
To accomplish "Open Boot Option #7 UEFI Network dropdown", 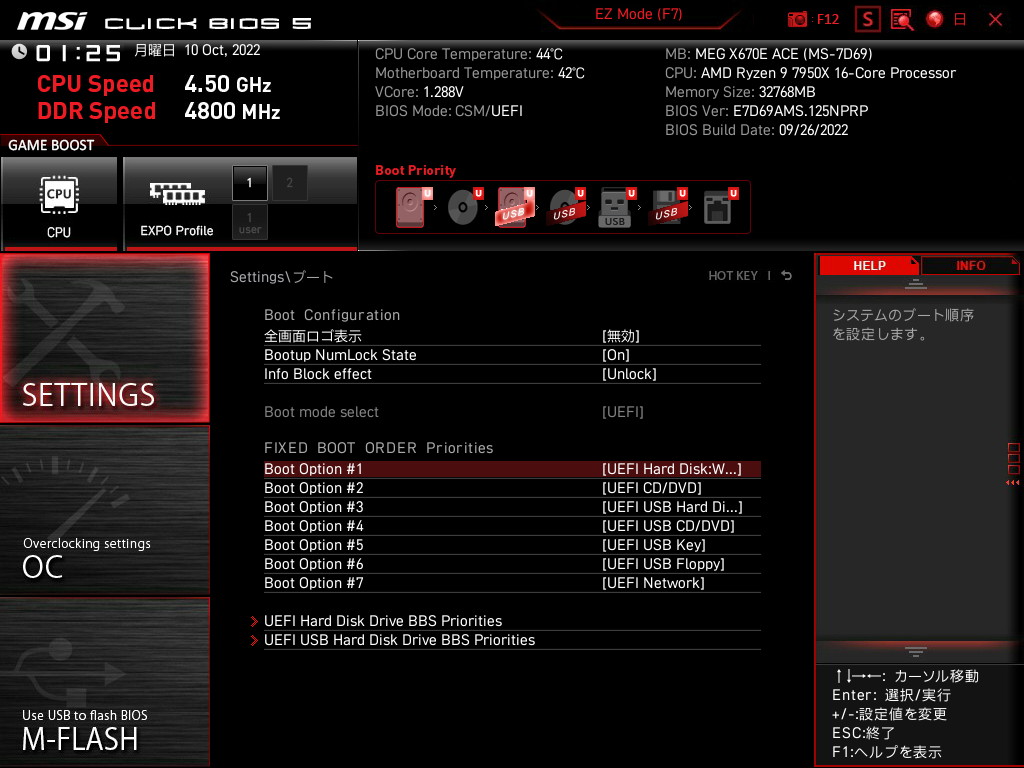I will pos(512,583).
